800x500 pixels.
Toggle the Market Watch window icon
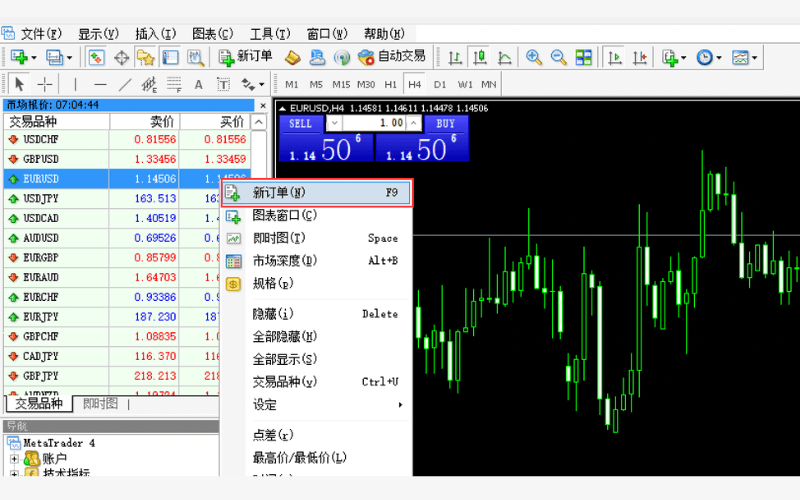coord(96,57)
